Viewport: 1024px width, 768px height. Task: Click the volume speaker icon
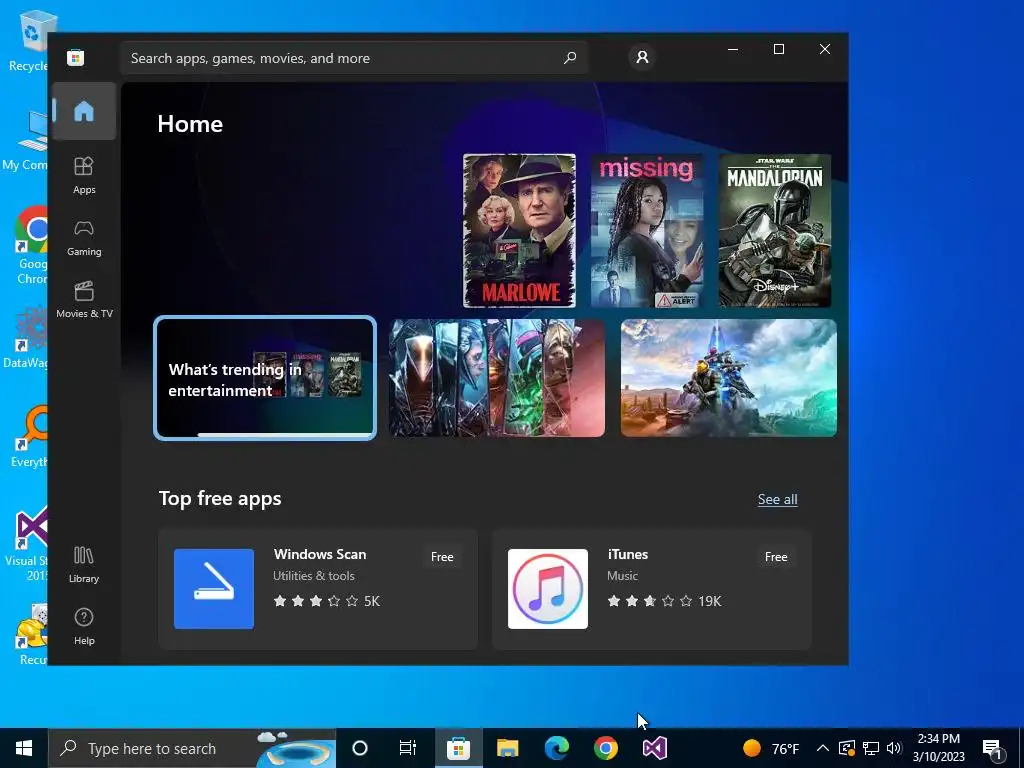(x=894, y=748)
